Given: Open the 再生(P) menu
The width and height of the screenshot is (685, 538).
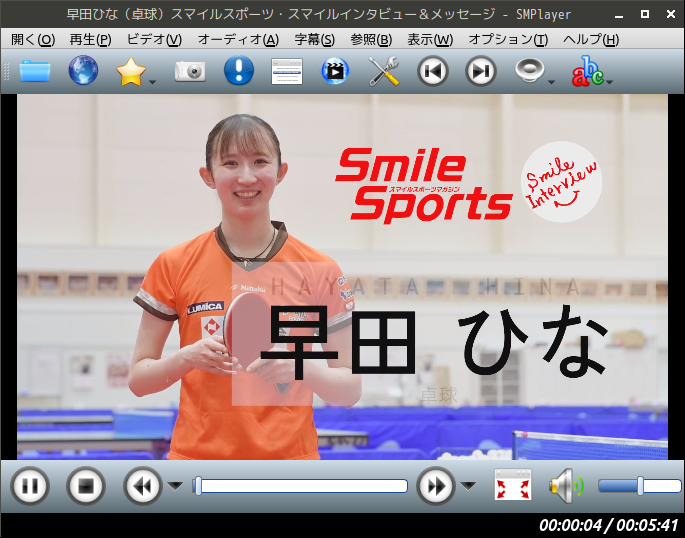Looking at the screenshot, I should pos(90,40).
